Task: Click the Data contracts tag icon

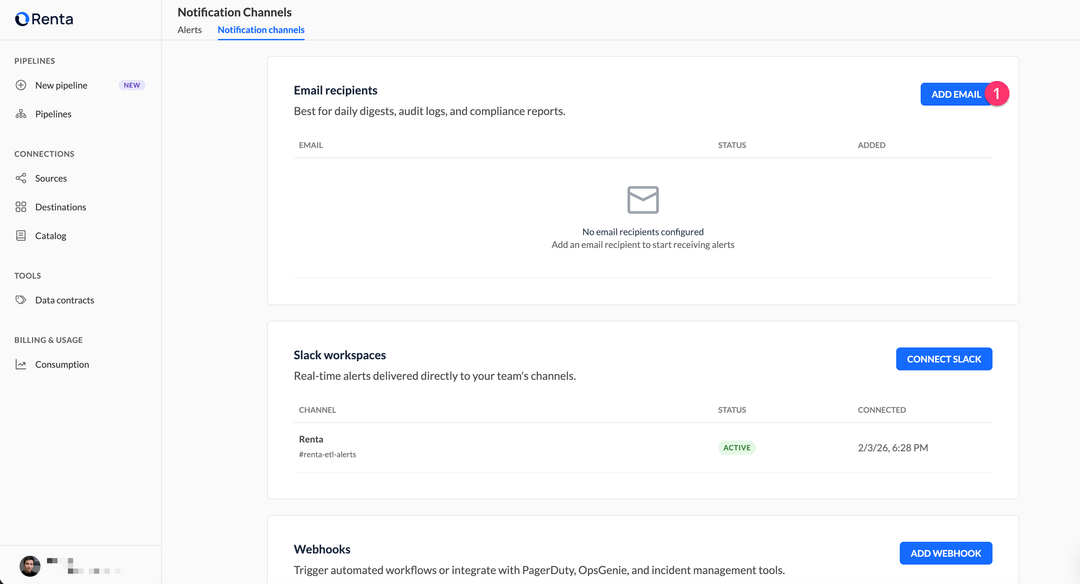Action: click(x=21, y=300)
